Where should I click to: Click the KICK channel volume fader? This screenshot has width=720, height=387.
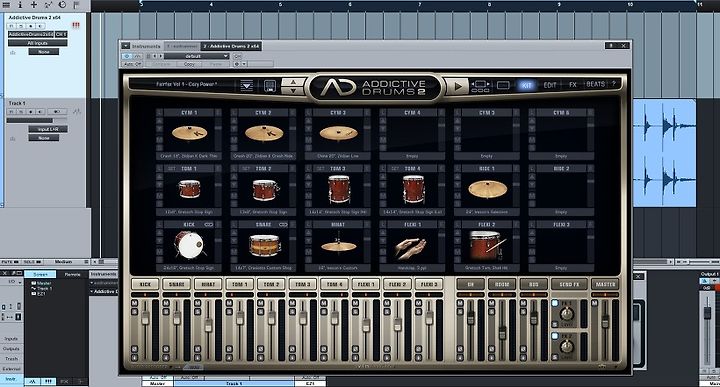point(145,318)
